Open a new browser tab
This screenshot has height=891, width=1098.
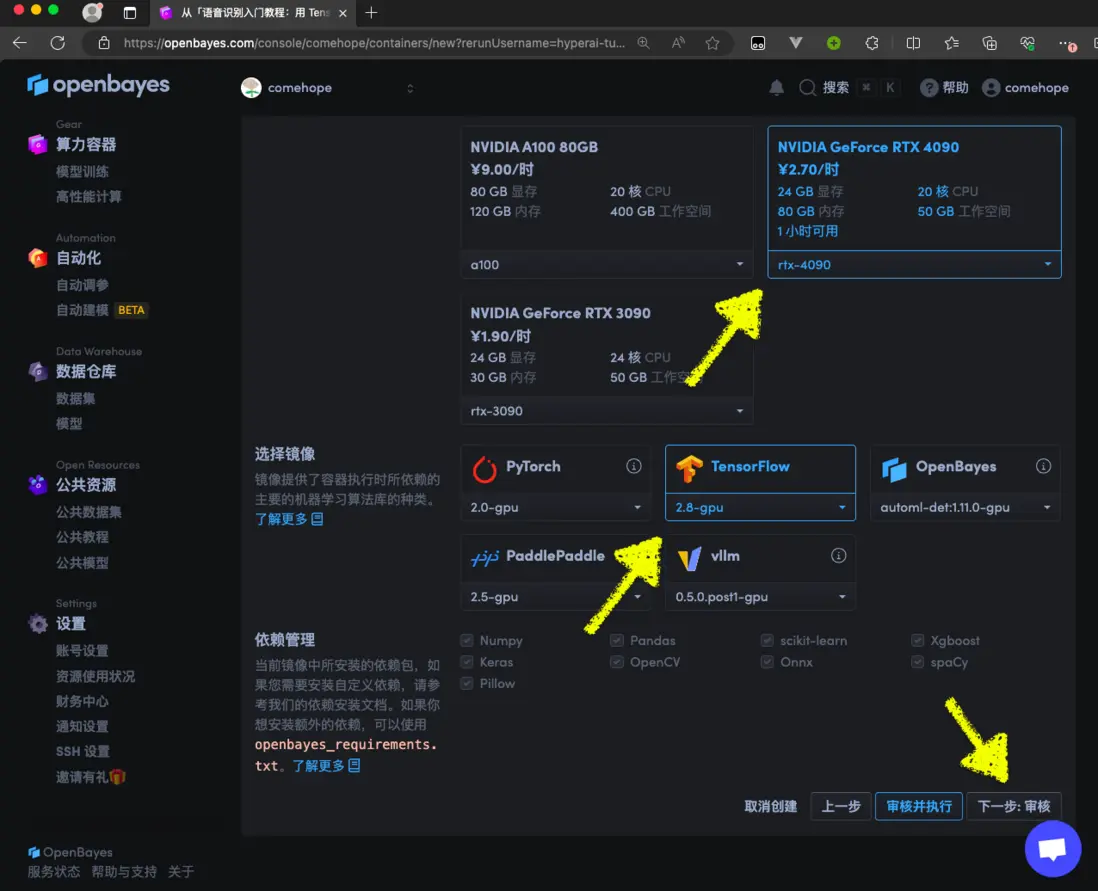pos(371,13)
